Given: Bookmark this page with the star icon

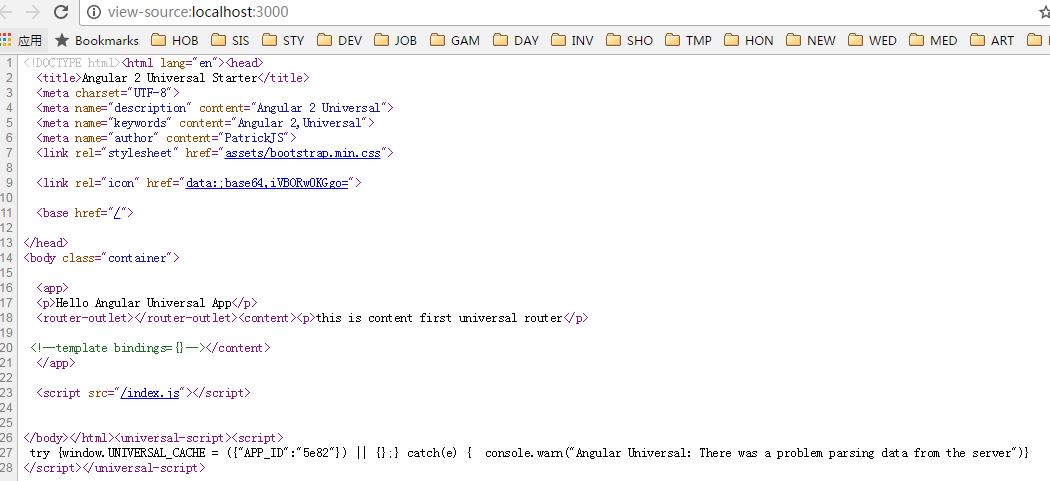Looking at the screenshot, I should (x=1043, y=12).
